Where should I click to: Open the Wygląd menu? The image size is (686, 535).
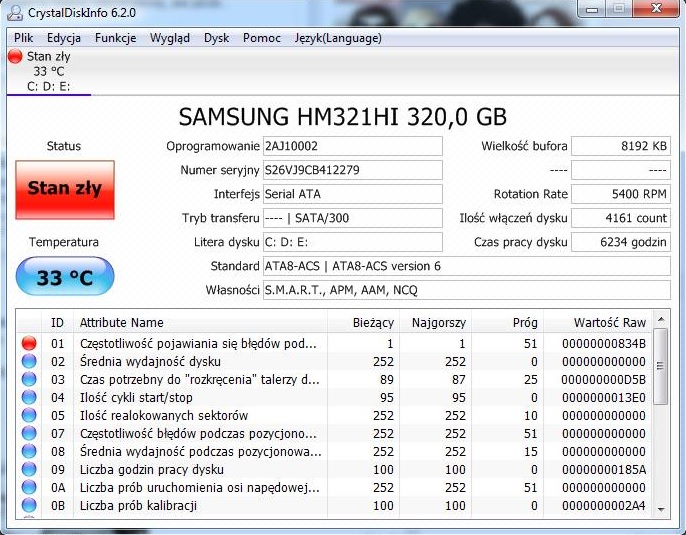pos(170,38)
